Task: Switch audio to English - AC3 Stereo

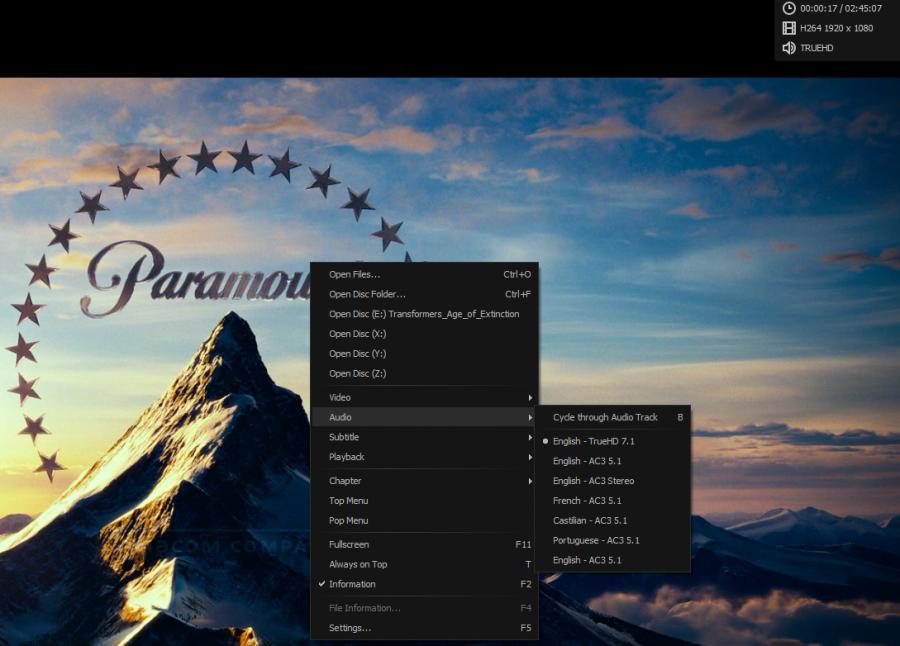Action: [x=593, y=481]
